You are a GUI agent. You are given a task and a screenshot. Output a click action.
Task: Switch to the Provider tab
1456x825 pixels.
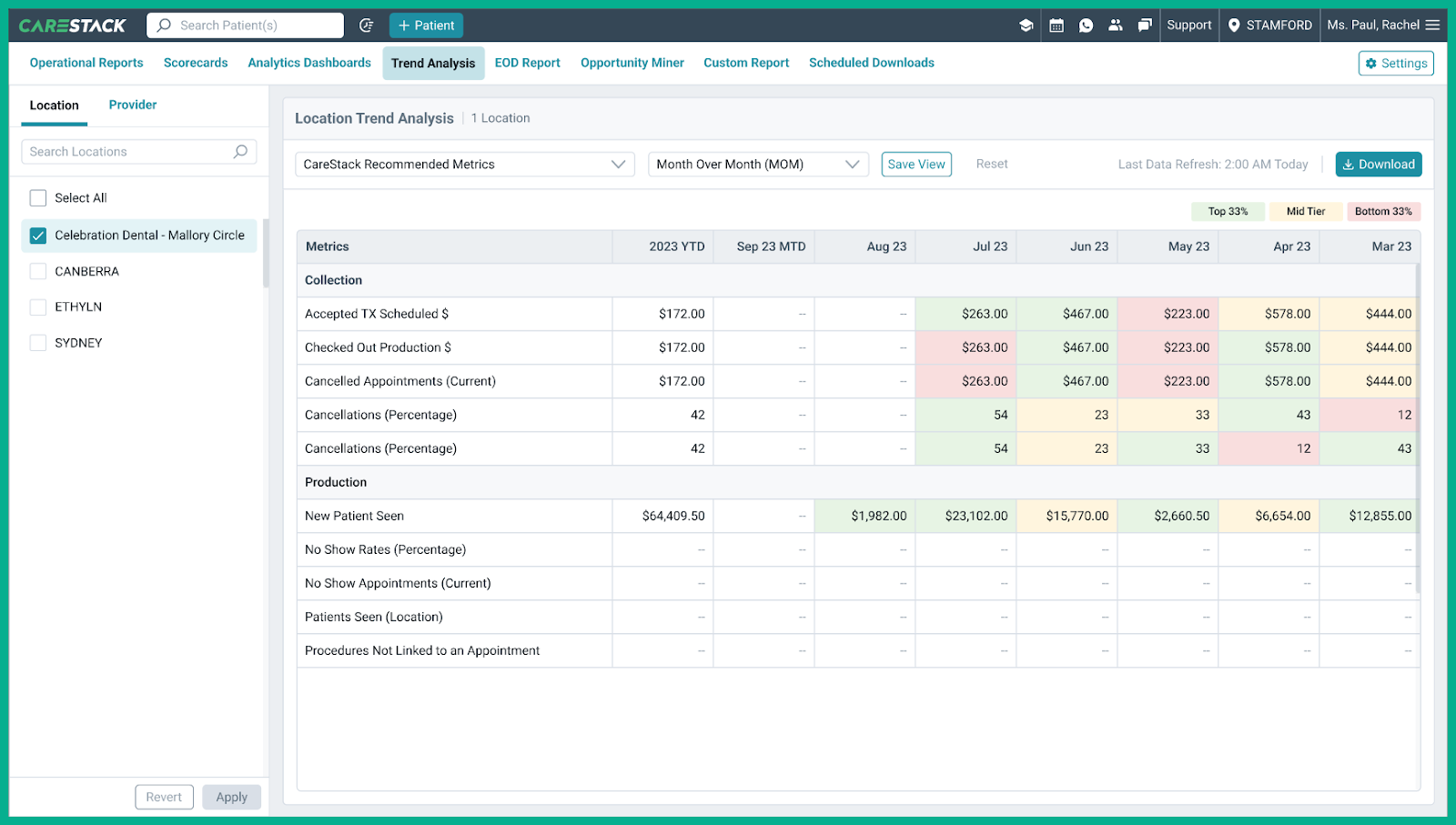pyautogui.click(x=132, y=105)
